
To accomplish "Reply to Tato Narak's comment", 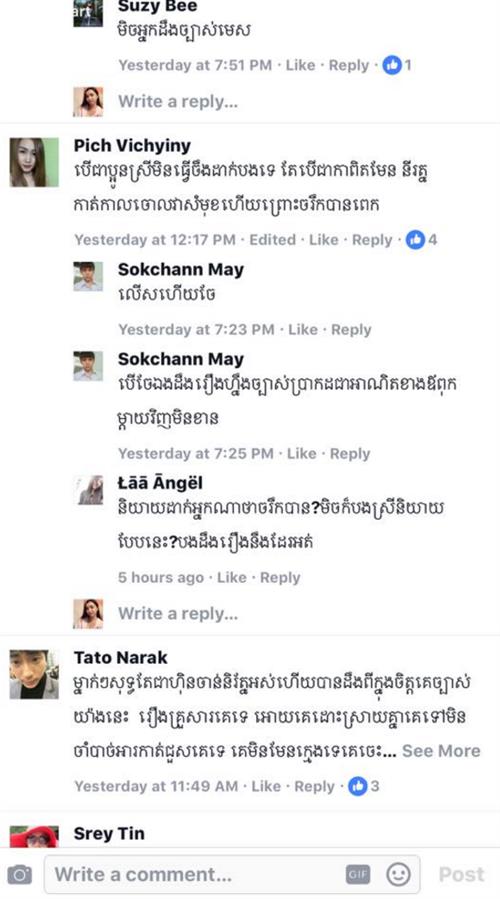I will pyautogui.click(x=314, y=786).
